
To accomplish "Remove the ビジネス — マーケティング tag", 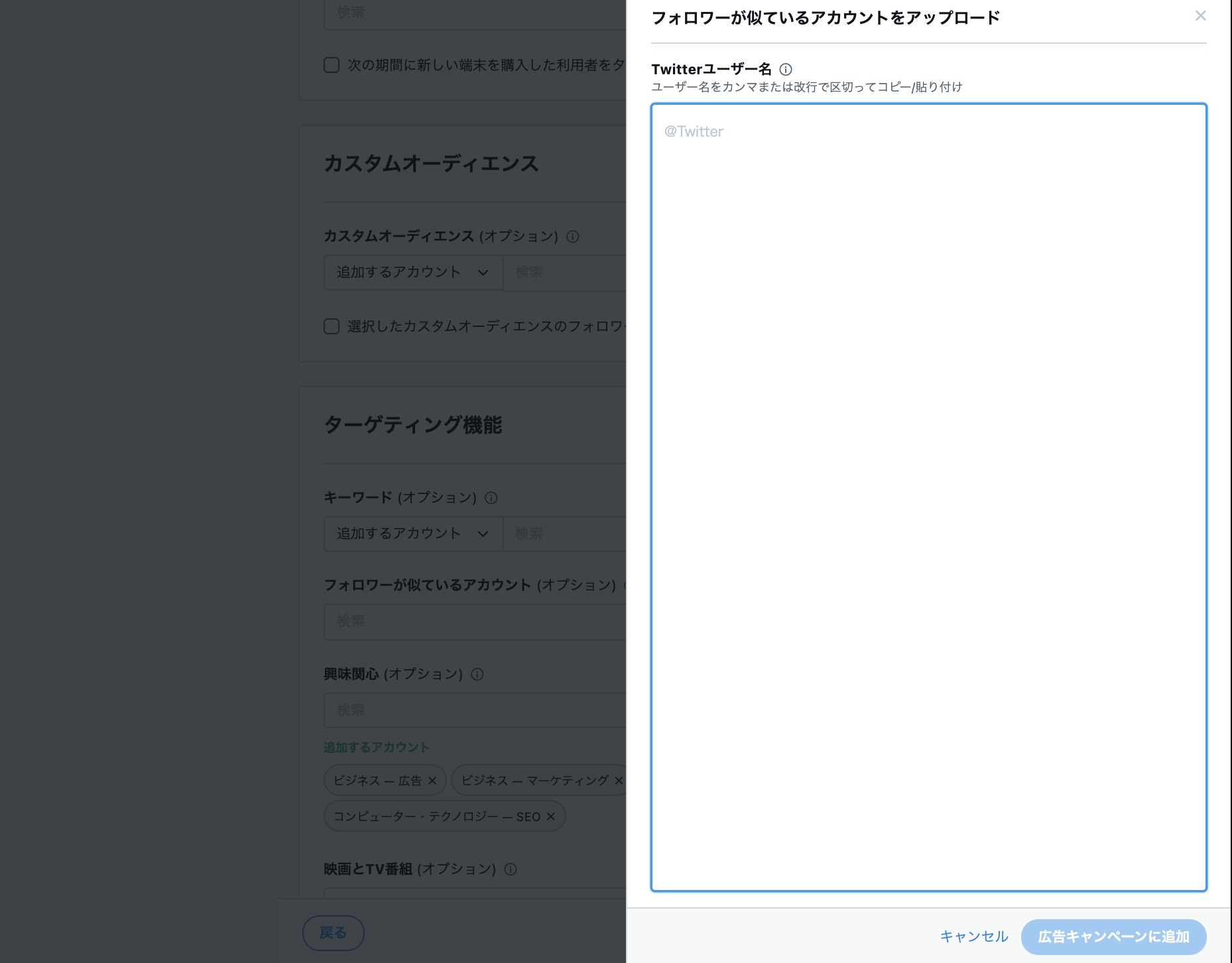I will (x=619, y=781).
